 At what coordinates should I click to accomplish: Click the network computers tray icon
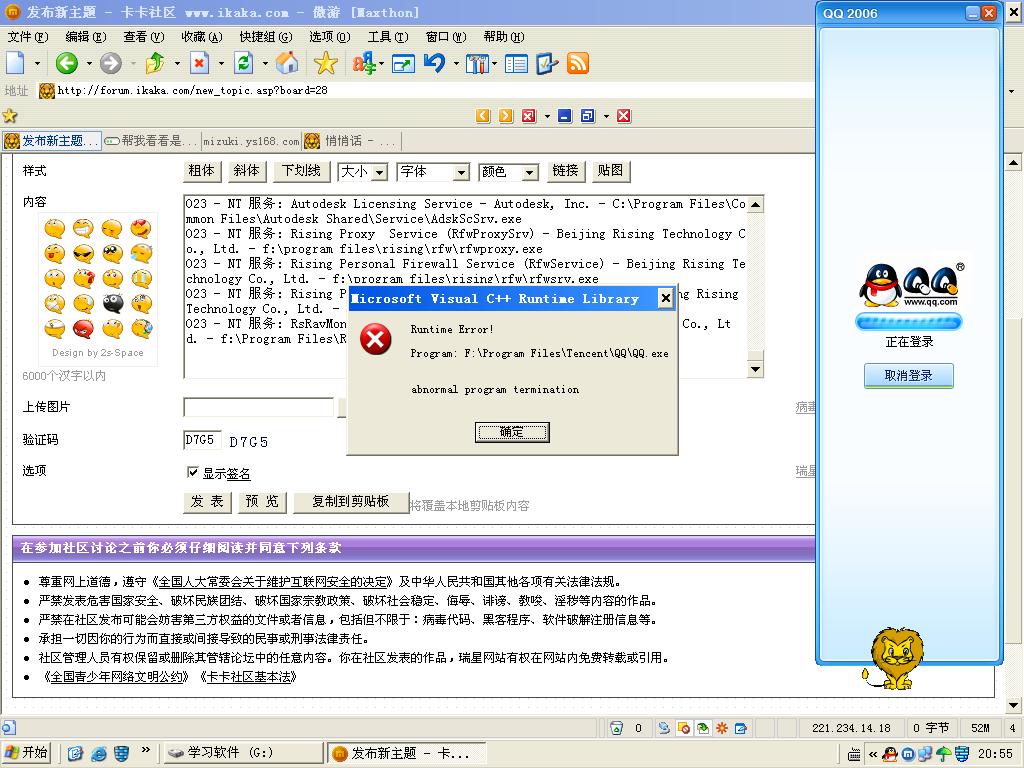925,754
